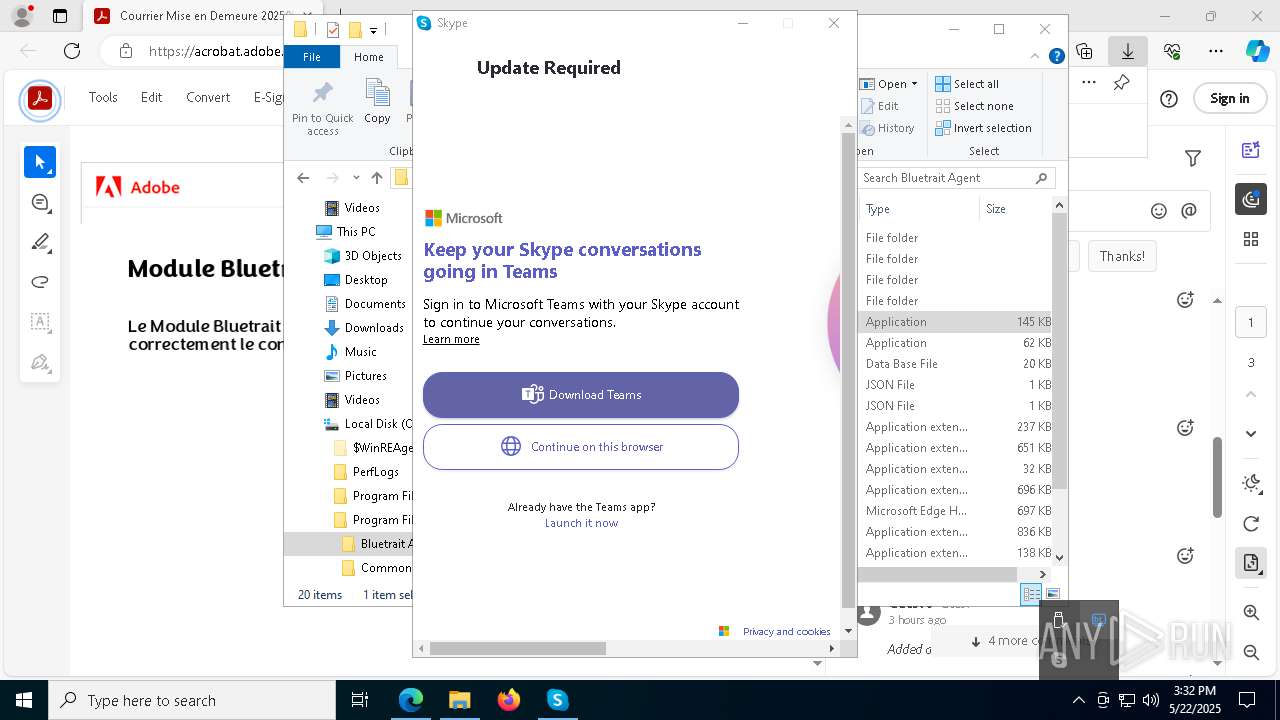This screenshot has height=720, width=1280.
Task: Go to next page in Acrobat
Action: pos(1251,433)
